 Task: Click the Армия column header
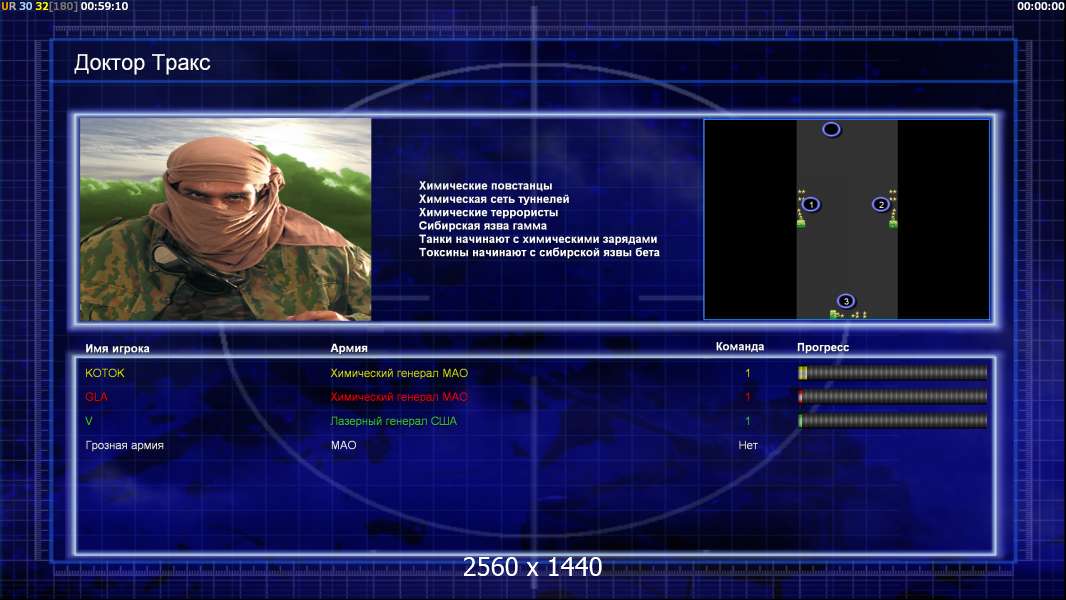pyautogui.click(x=349, y=348)
